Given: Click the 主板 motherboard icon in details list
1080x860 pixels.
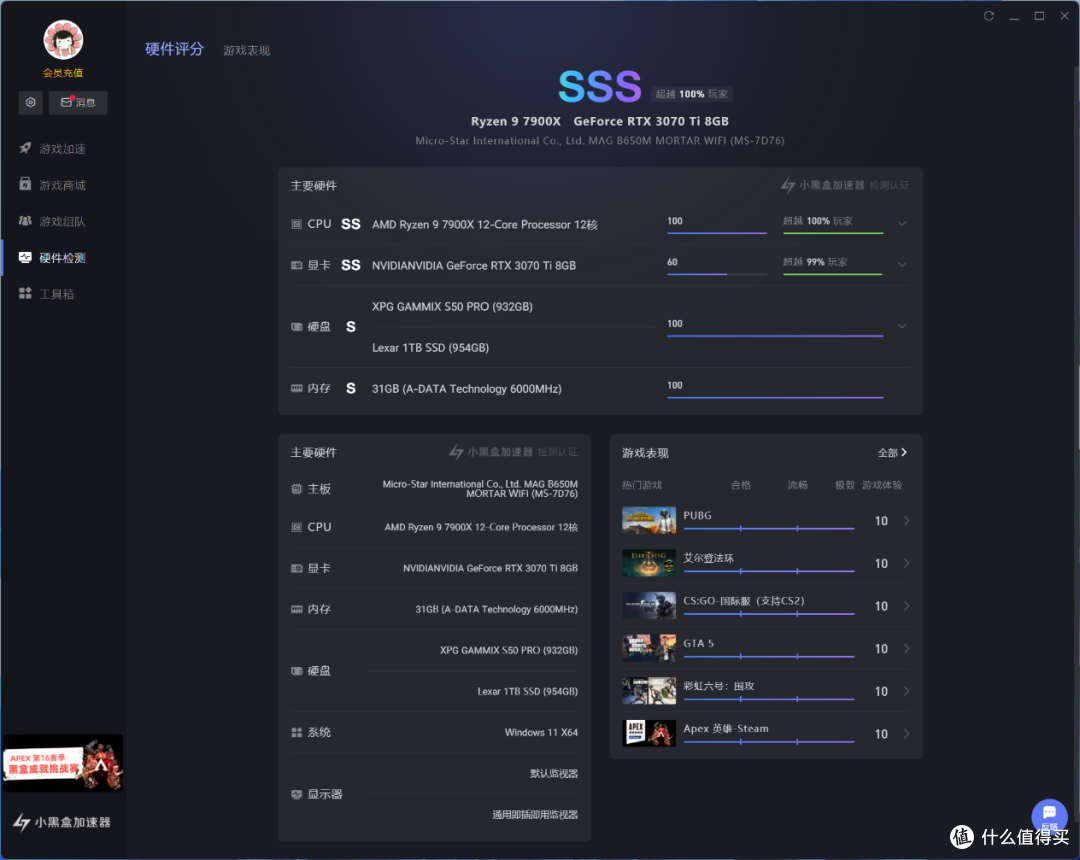Looking at the screenshot, I should pyautogui.click(x=297, y=489).
